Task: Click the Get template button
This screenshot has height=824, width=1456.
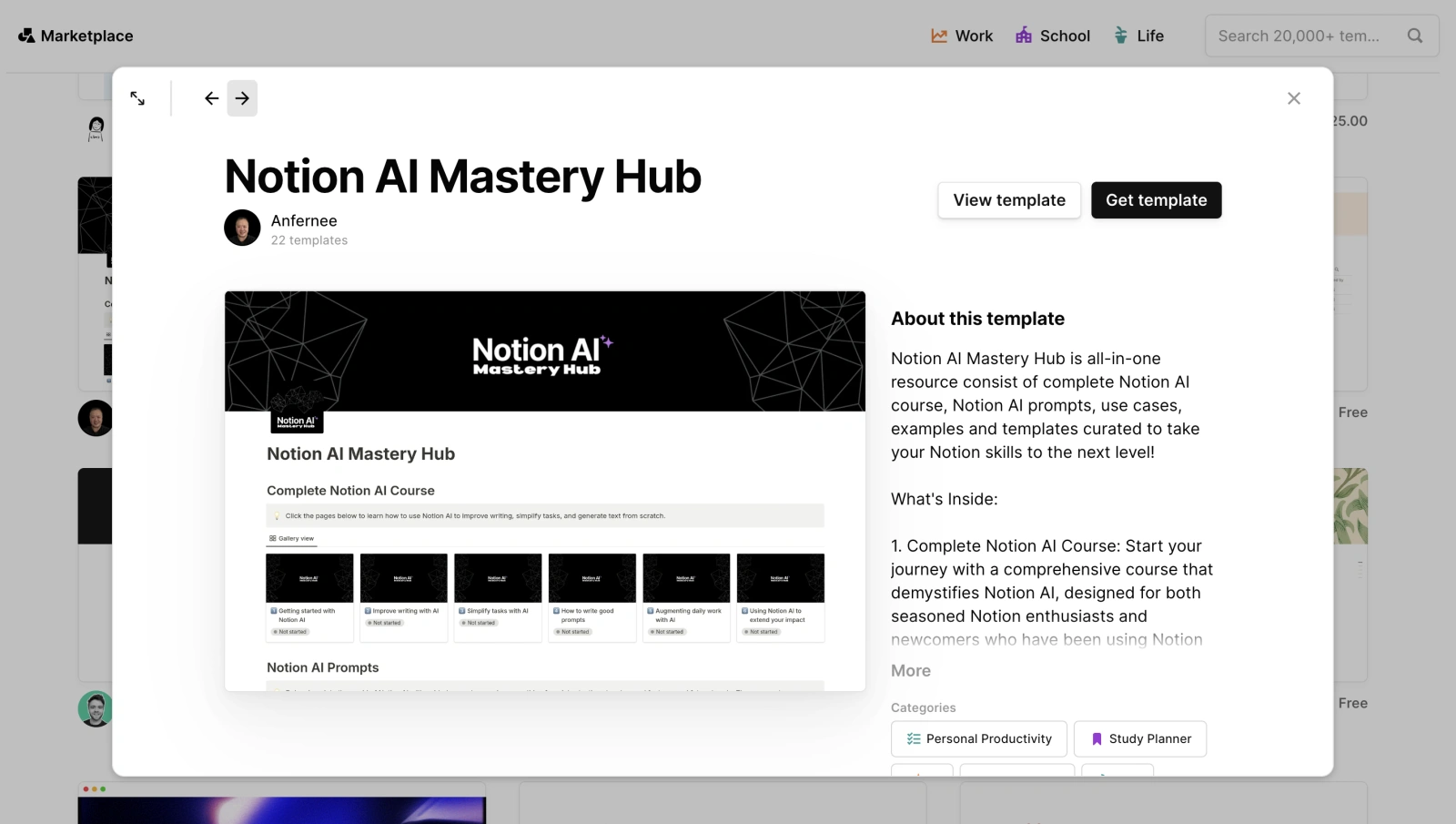Action: click(x=1156, y=200)
